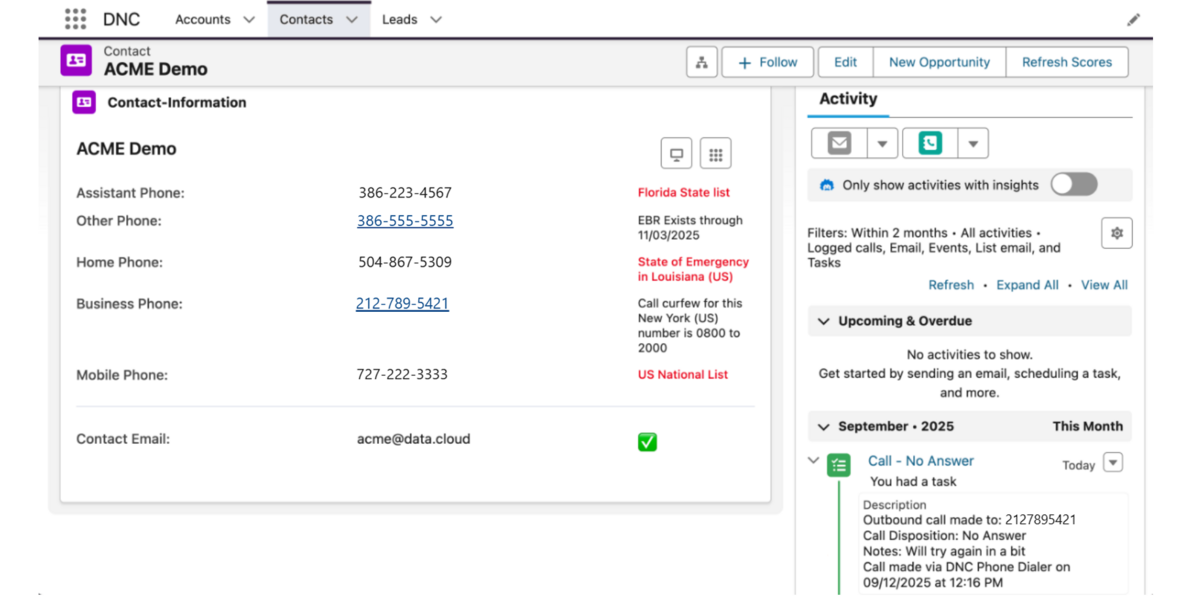Click the New Opportunity button
The width and height of the screenshot is (1187, 600).
point(939,62)
